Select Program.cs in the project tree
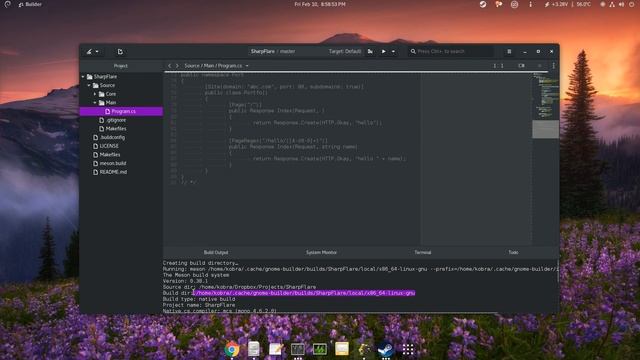The width and height of the screenshot is (640, 360). (121, 111)
